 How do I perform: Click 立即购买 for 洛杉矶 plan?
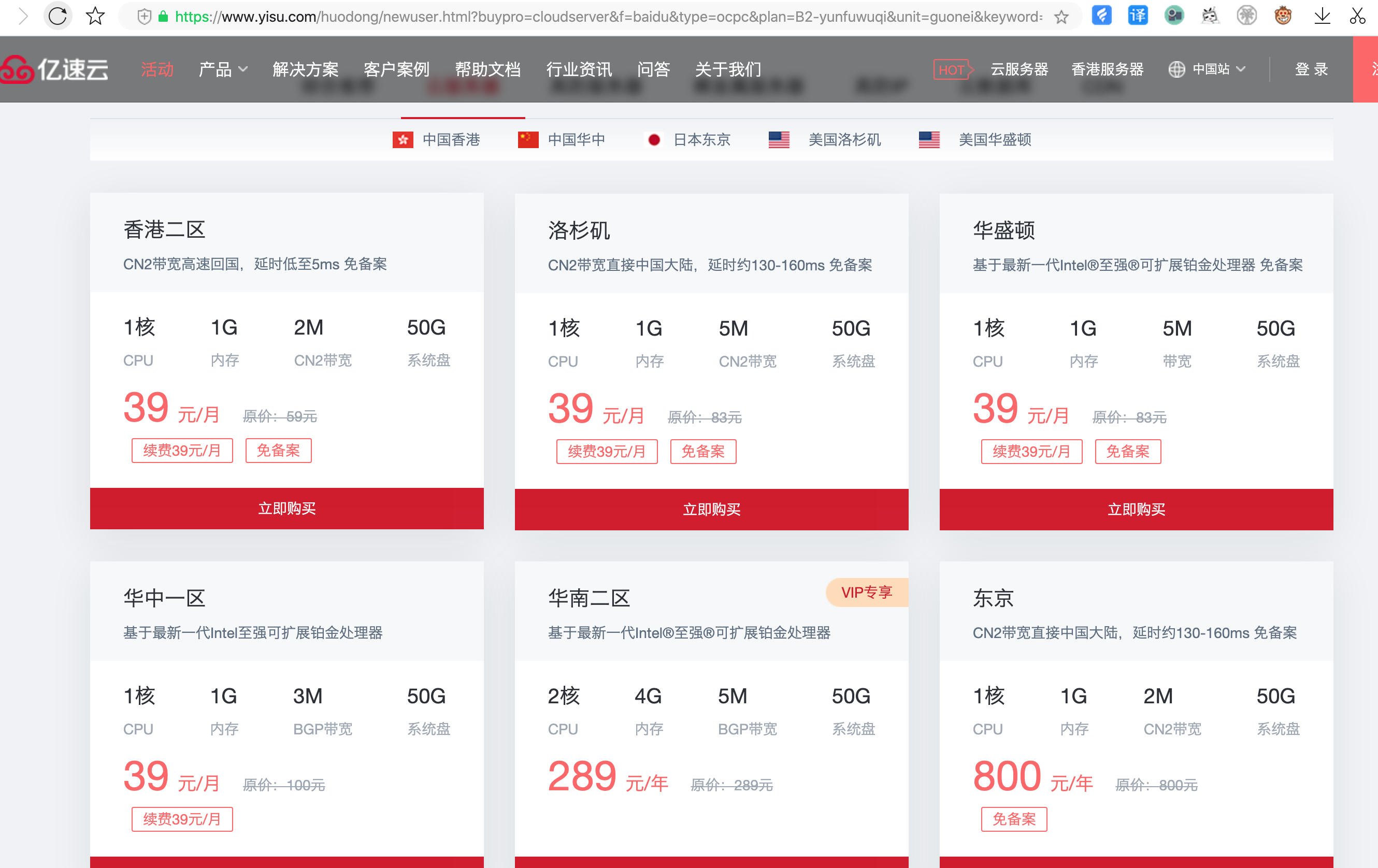711,509
